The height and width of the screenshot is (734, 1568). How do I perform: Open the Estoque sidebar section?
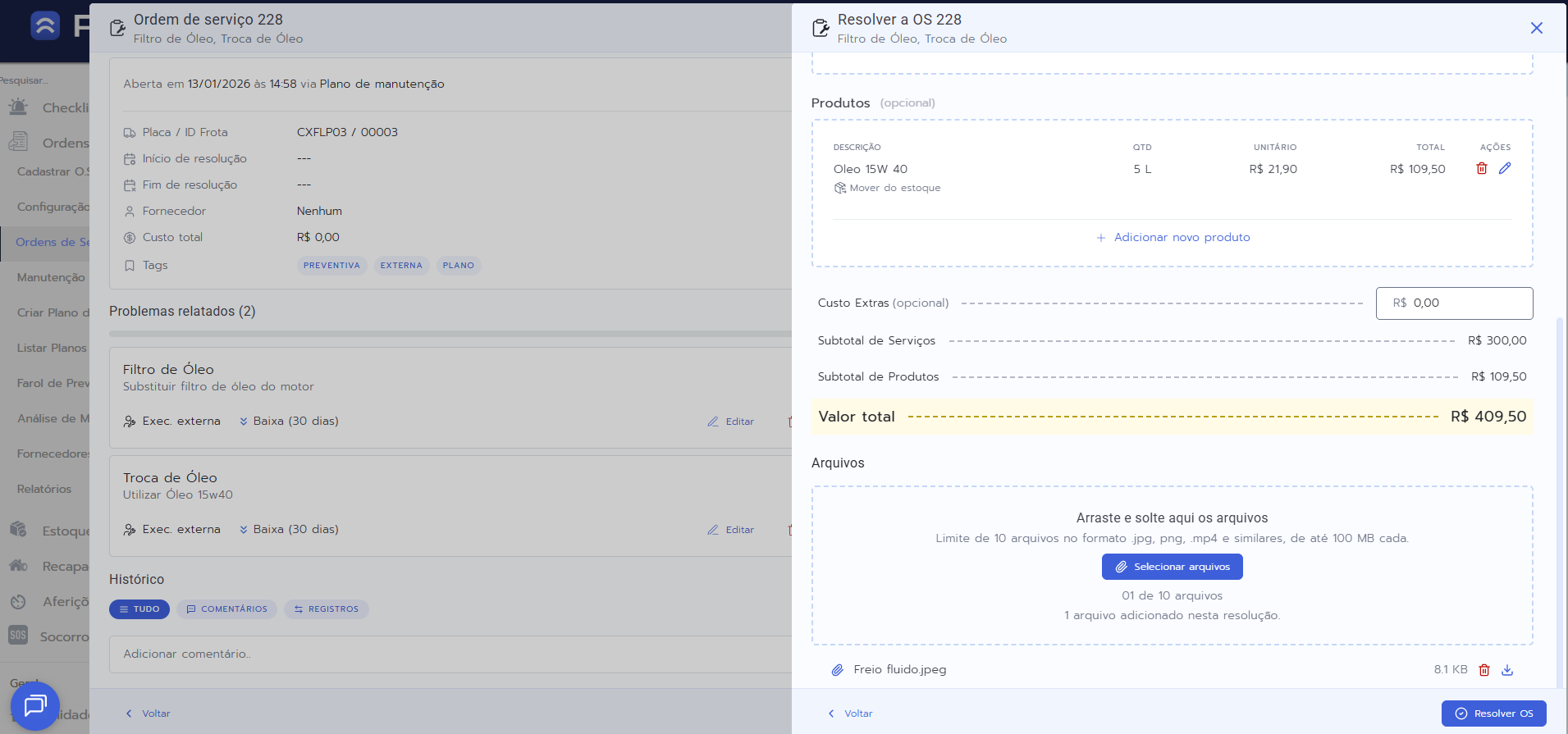point(49,531)
